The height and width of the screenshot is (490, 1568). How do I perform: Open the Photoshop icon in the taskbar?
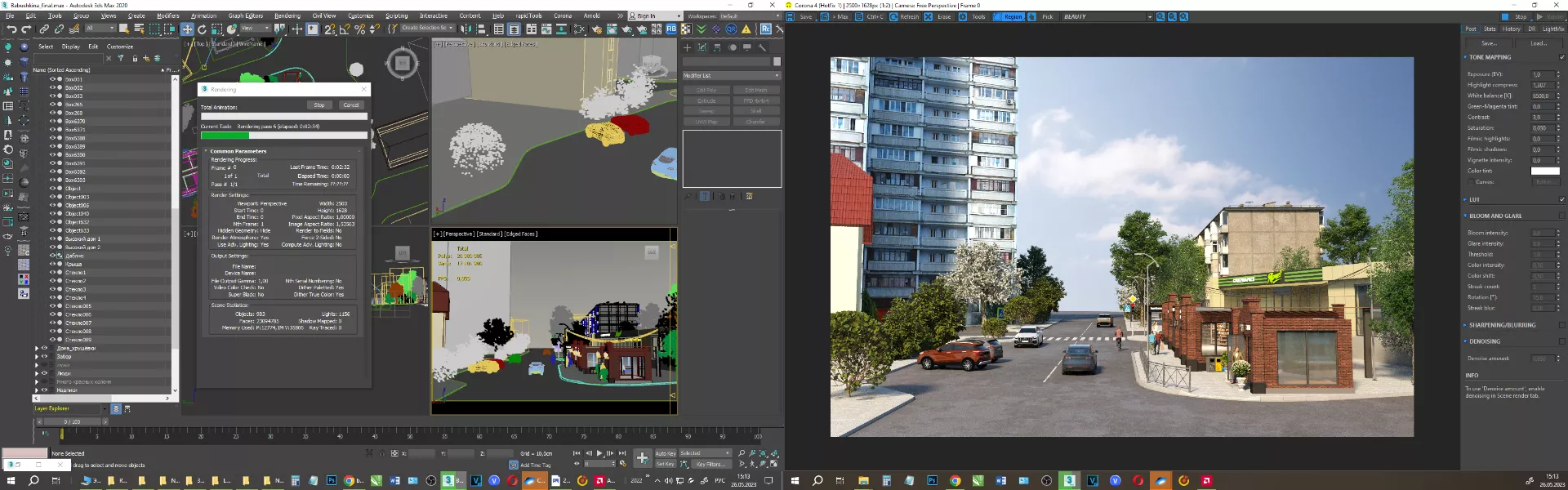332,480
